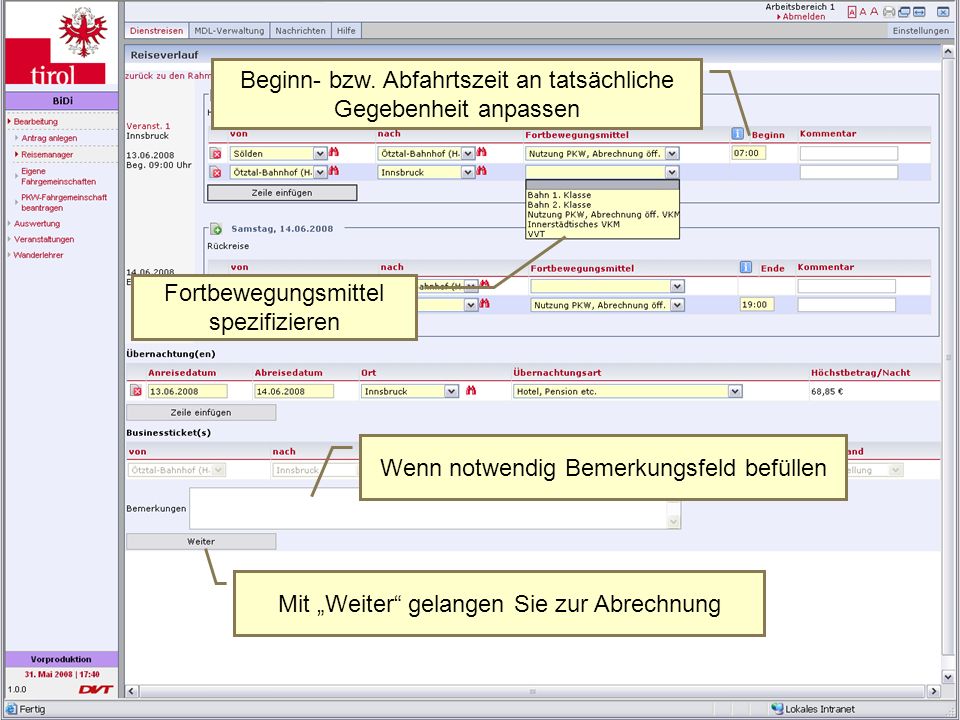Expand Bearbeitung in sidebar

point(36,122)
